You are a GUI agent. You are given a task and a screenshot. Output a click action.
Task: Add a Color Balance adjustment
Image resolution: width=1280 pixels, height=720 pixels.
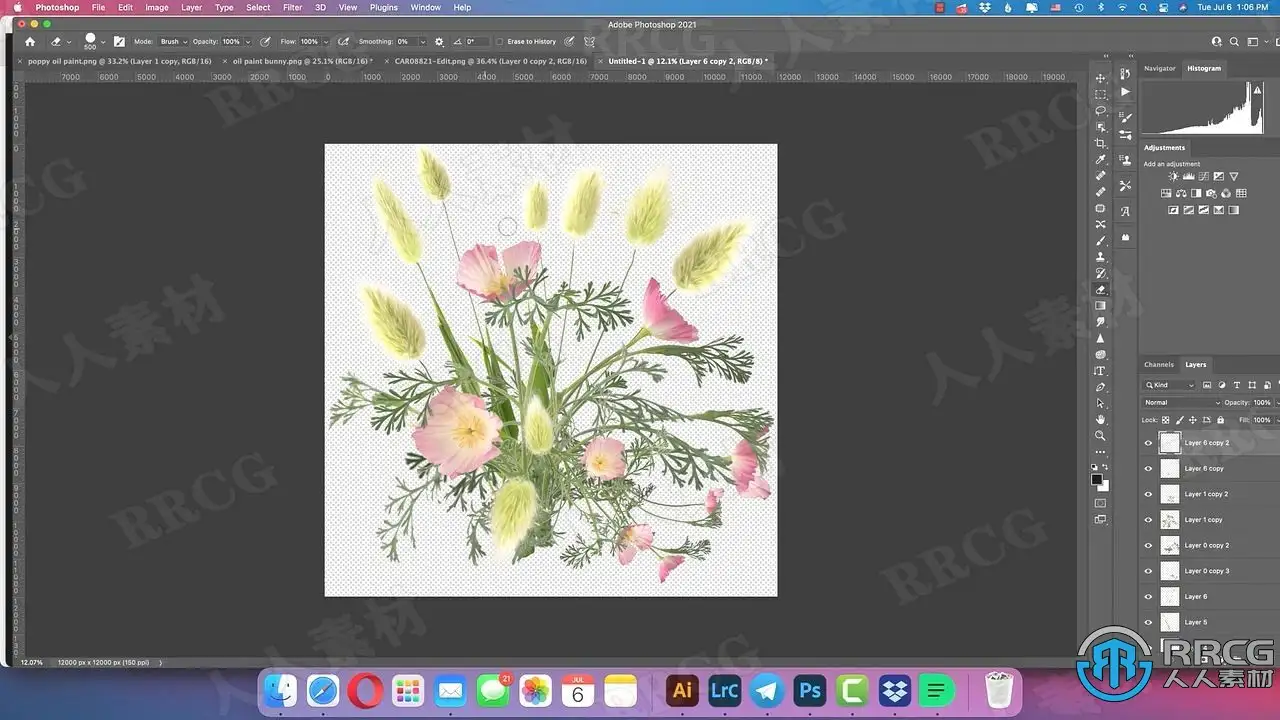pyautogui.click(x=1181, y=193)
